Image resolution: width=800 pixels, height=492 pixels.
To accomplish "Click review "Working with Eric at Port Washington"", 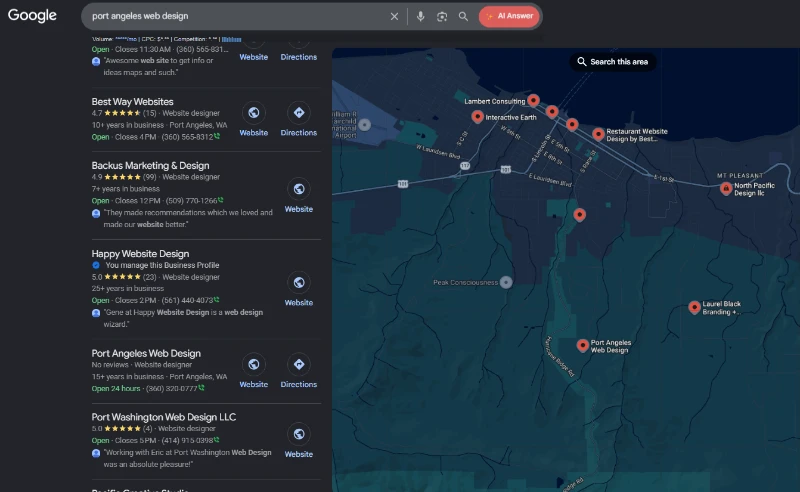I will pos(187,458).
